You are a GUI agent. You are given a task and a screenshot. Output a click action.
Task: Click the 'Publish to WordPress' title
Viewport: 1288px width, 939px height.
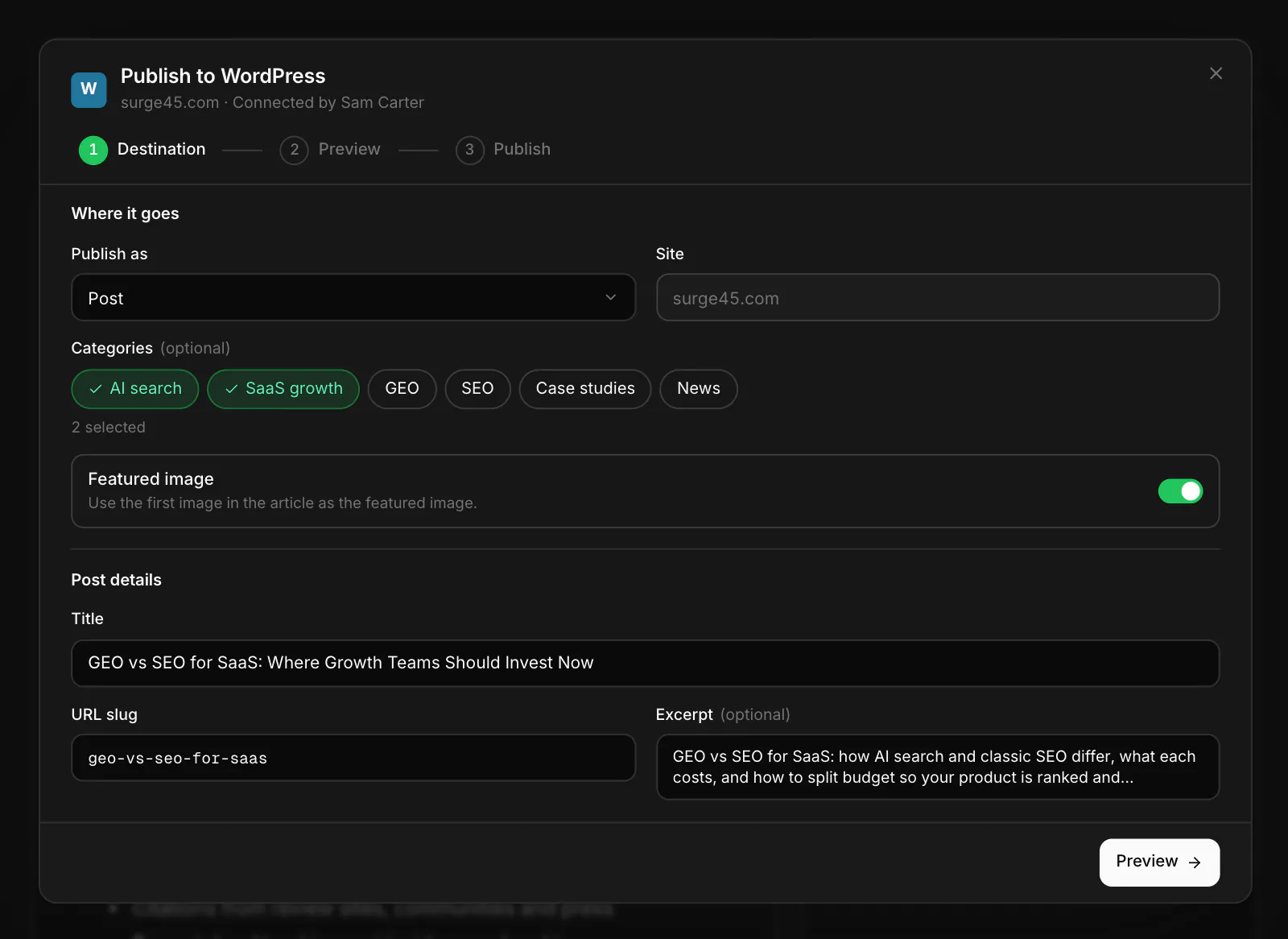[223, 77]
